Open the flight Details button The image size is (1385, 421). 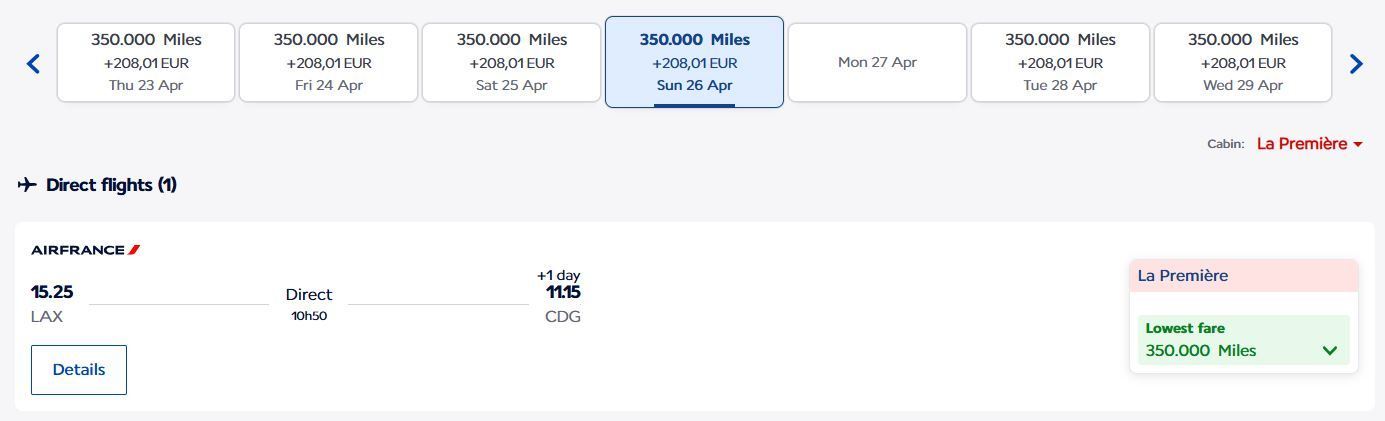point(79,370)
